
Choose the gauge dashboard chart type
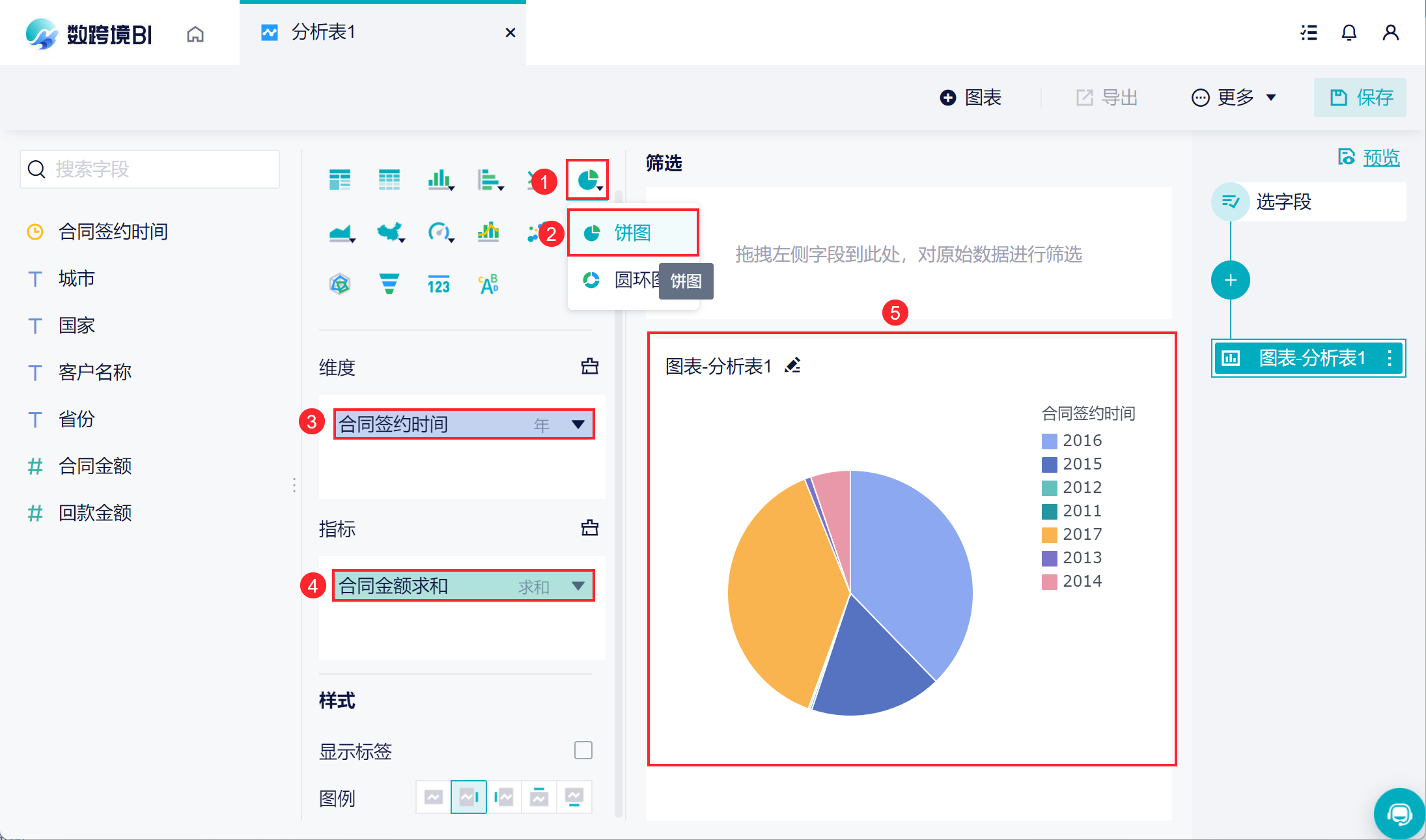(441, 232)
